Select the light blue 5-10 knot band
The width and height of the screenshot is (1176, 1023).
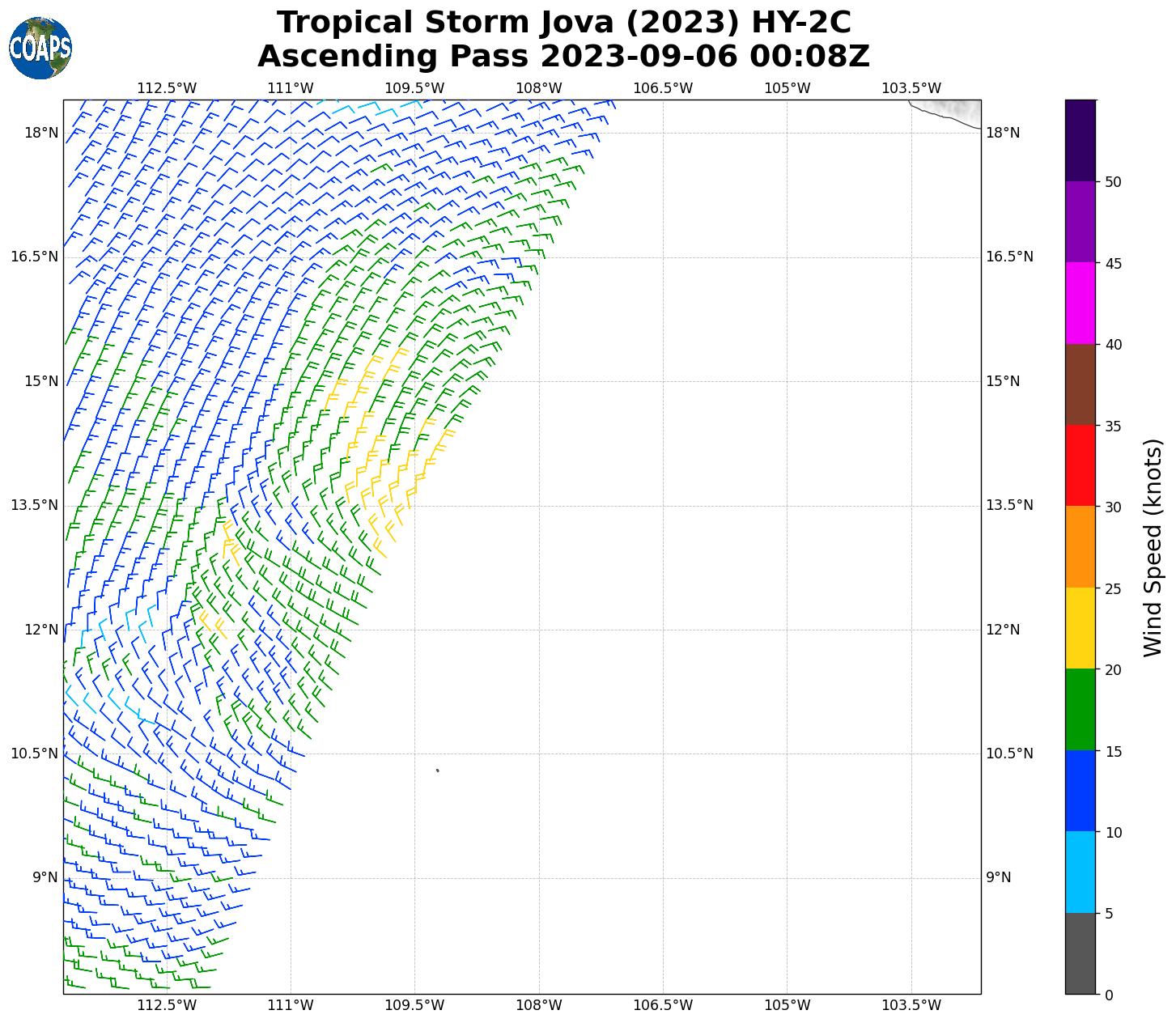1080,872
